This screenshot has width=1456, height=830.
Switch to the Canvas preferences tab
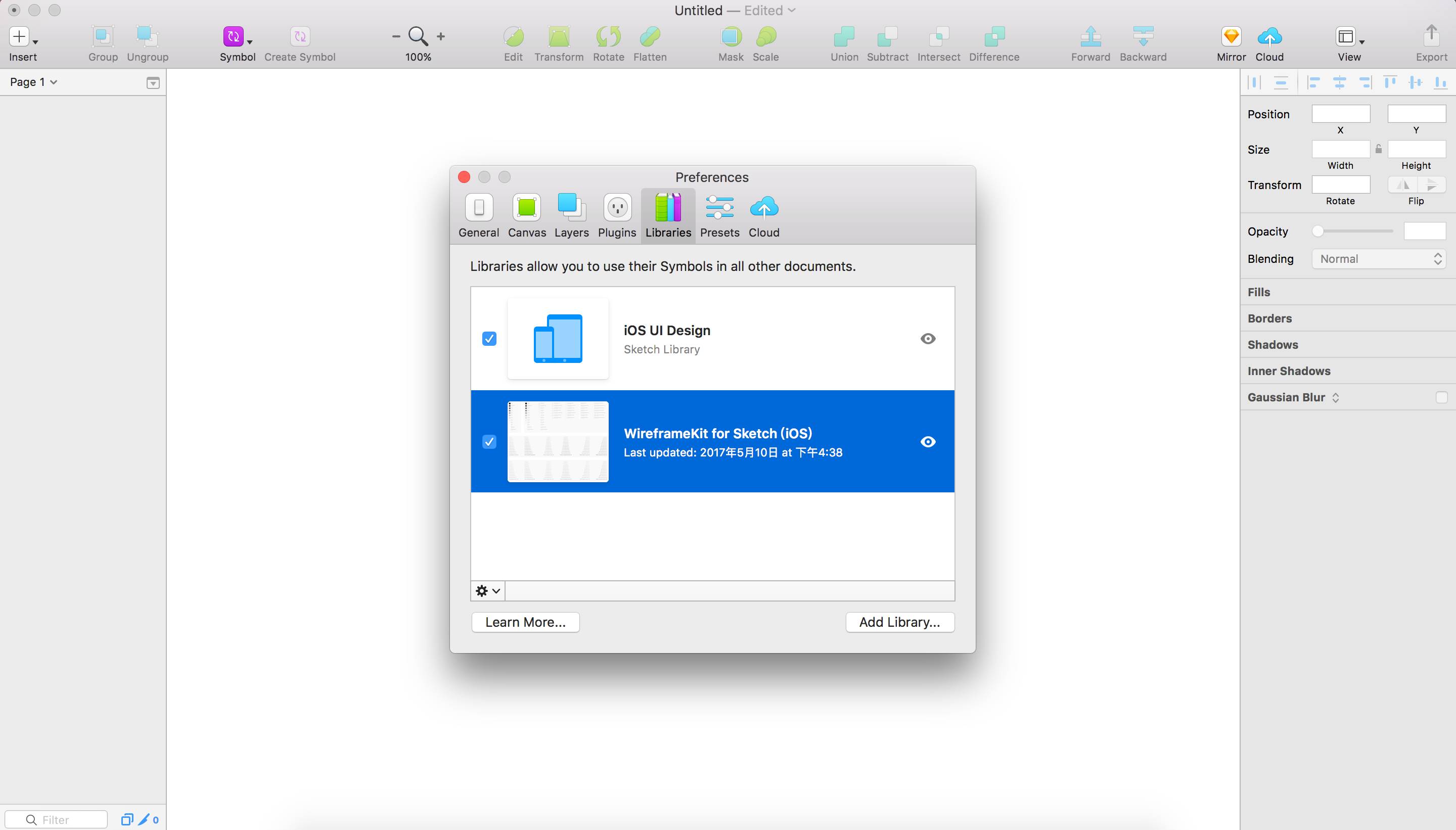click(527, 215)
